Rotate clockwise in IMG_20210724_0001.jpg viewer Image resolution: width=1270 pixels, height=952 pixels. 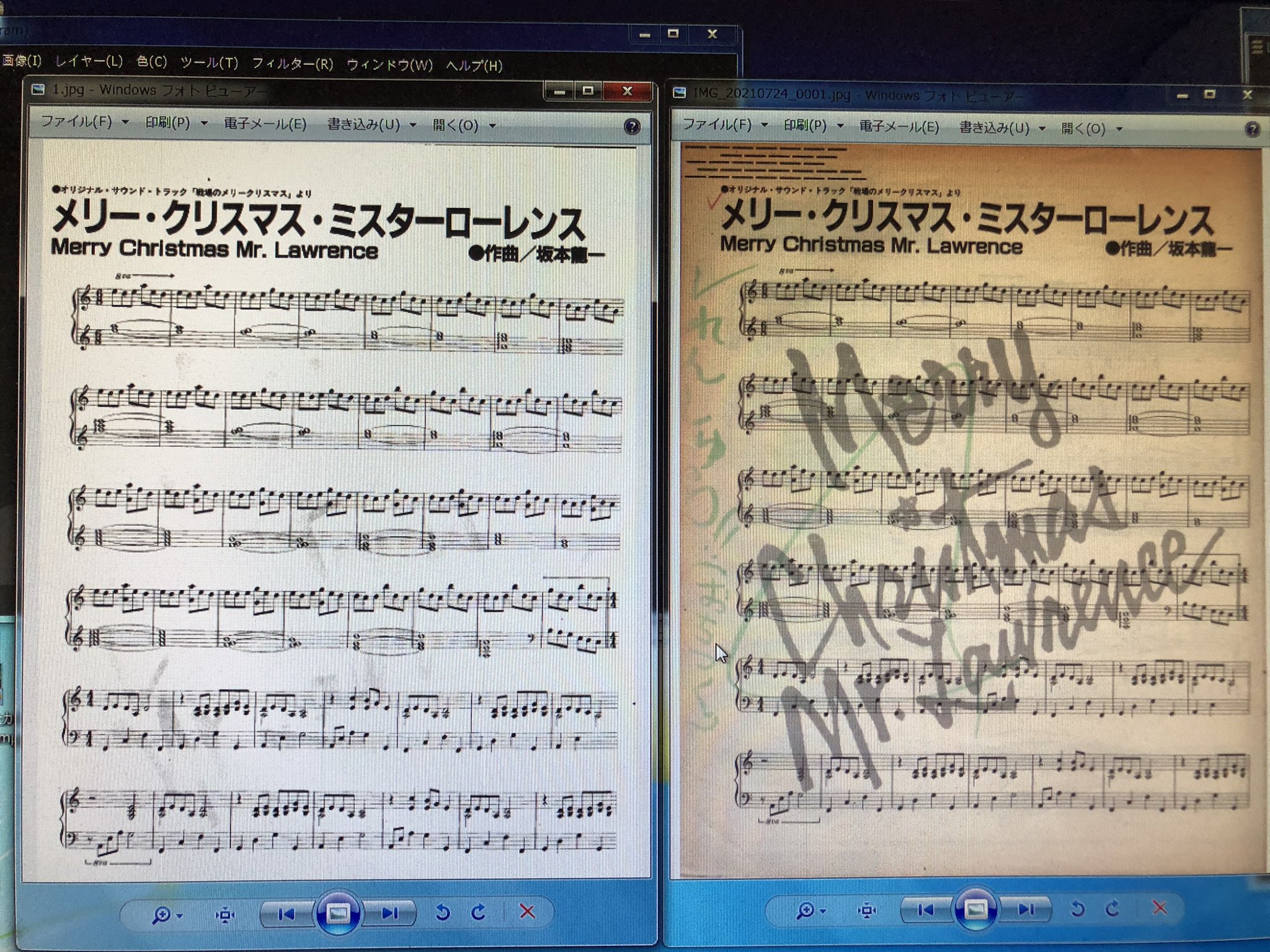click(1112, 909)
